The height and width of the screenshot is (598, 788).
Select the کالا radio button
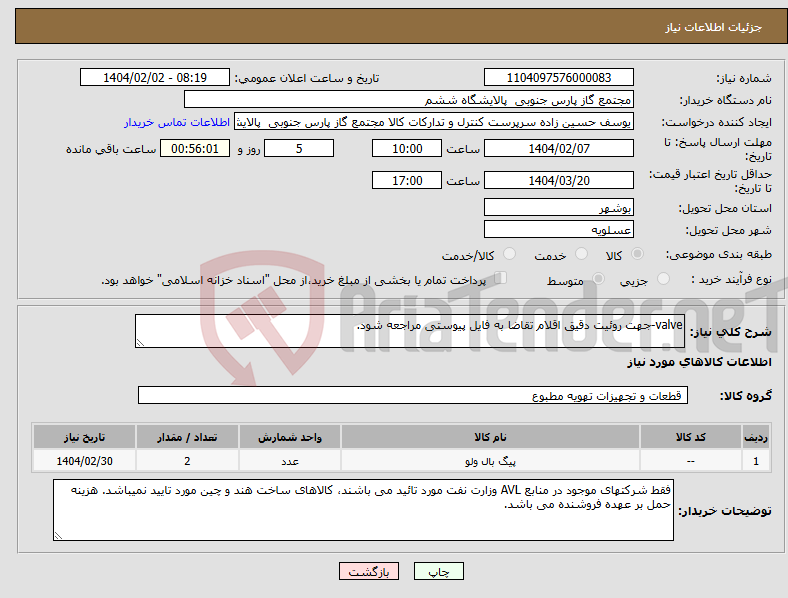point(637,254)
